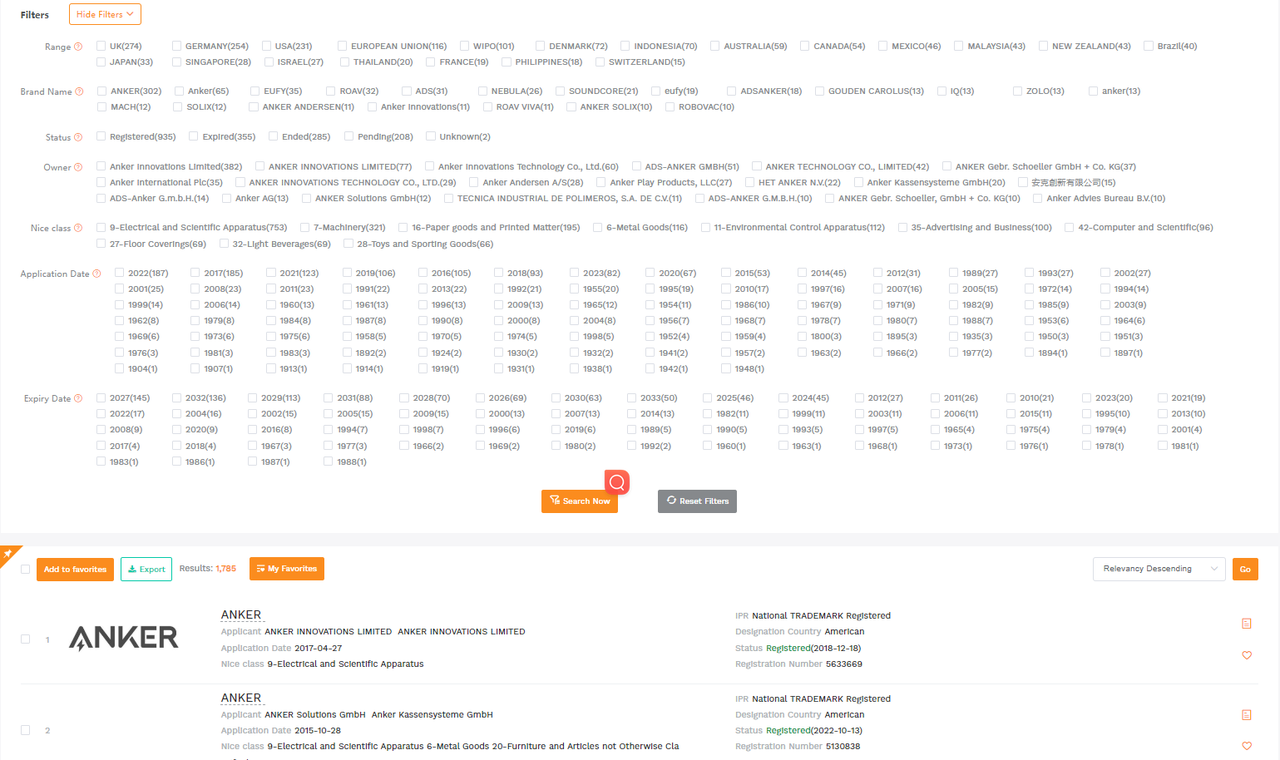Tick the EUFY(35) brand checkbox
The image size is (1280, 760).
[256, 91]
